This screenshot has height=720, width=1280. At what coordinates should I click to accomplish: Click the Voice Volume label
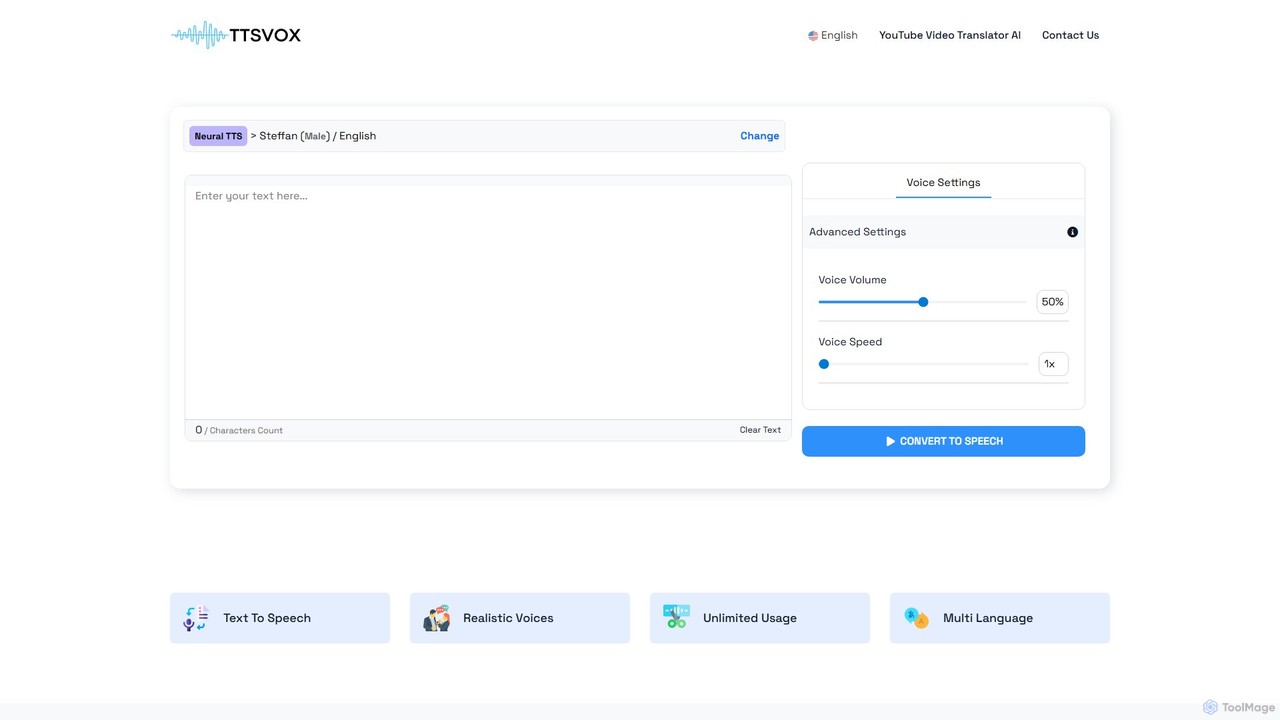tap(852, 280)
